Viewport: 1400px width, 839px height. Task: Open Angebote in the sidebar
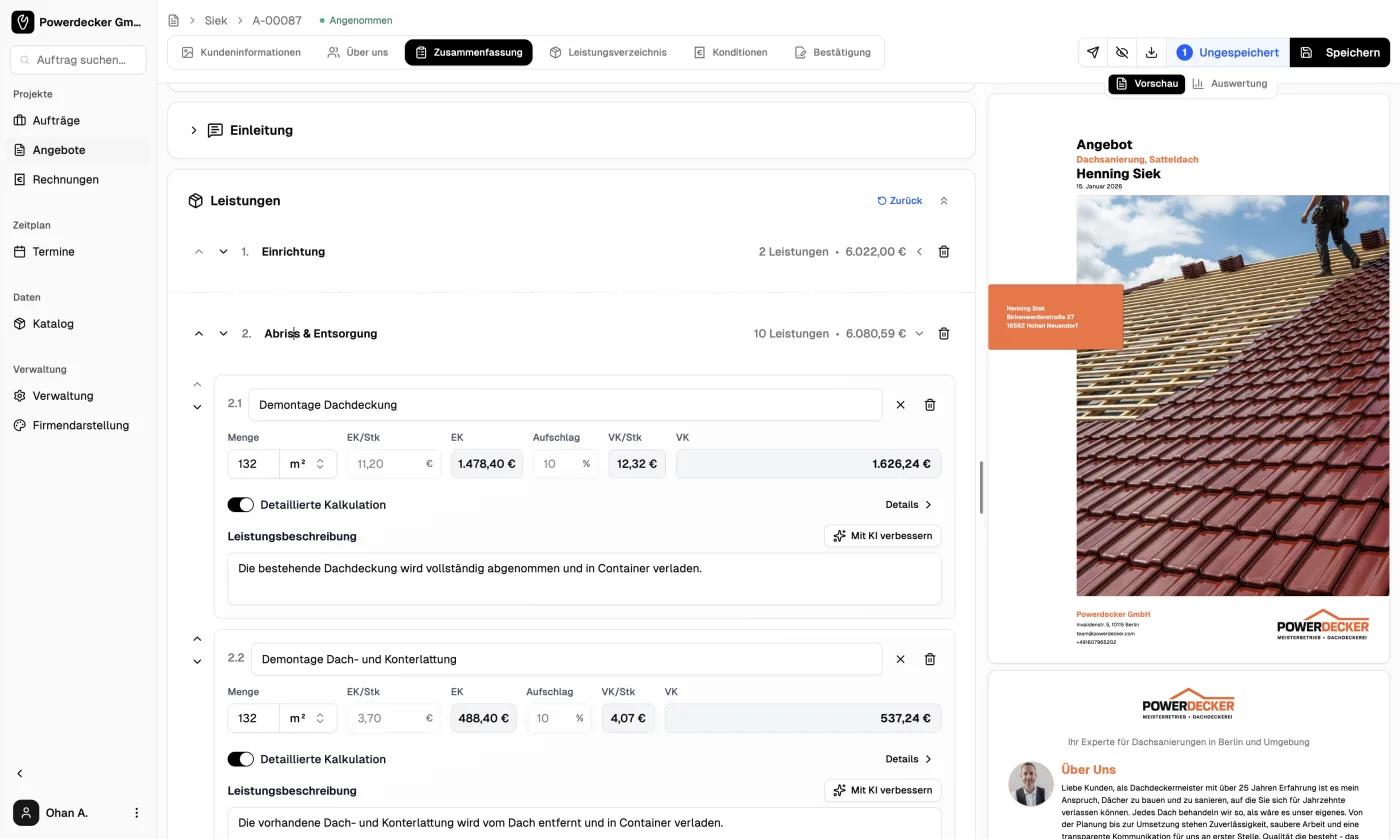point(78,150)
